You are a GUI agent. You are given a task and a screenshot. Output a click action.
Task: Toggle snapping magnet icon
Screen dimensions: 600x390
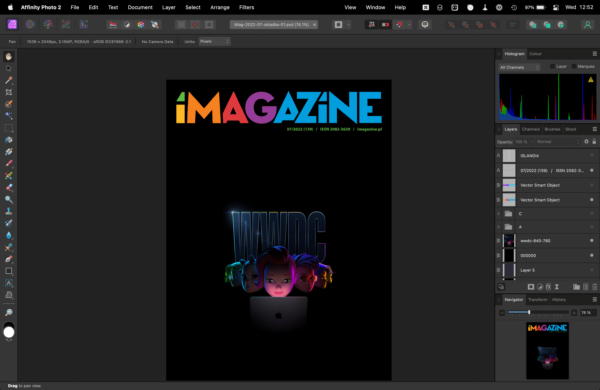(x=399, y=24)
